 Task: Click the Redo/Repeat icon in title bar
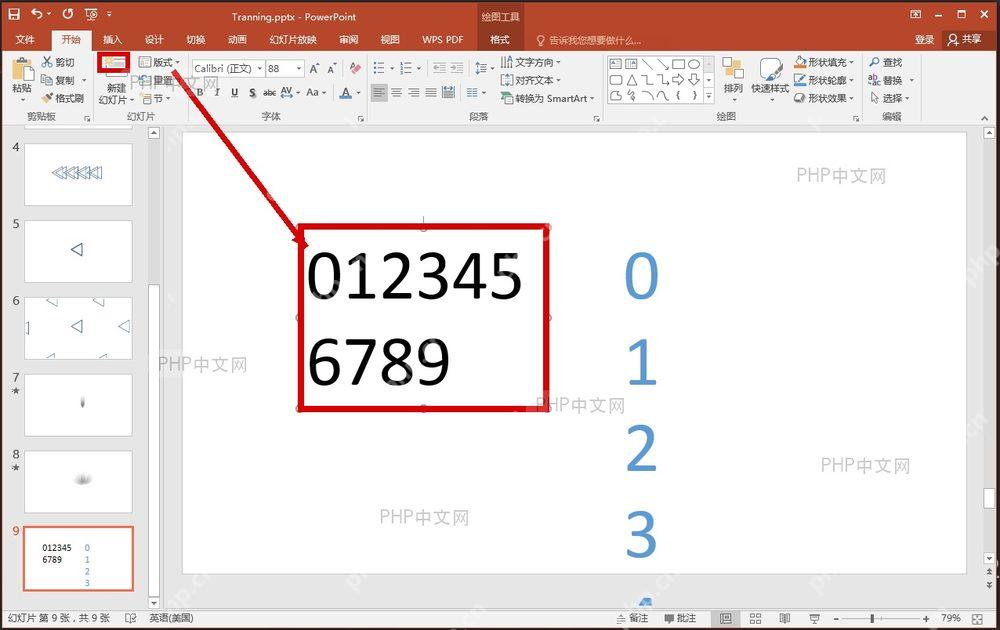click(68, 13)
